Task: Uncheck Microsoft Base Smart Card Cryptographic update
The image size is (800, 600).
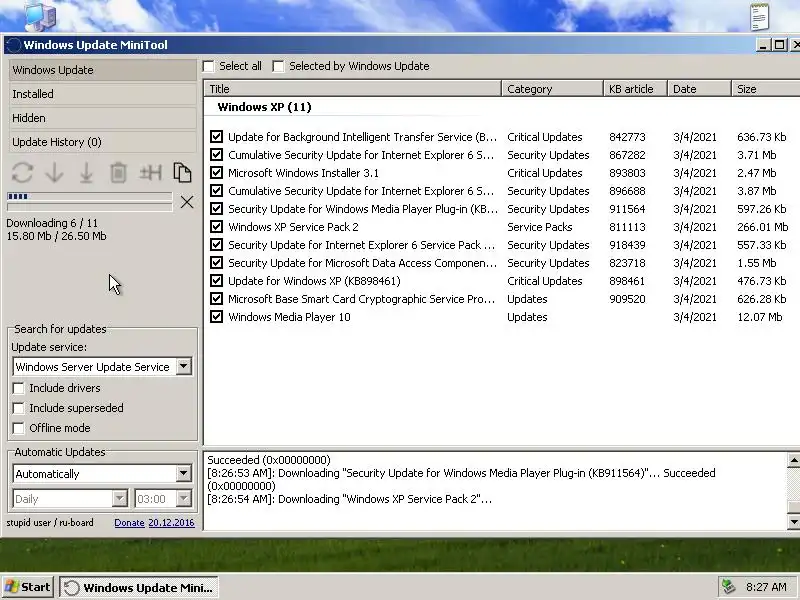Action: (216, 298)
